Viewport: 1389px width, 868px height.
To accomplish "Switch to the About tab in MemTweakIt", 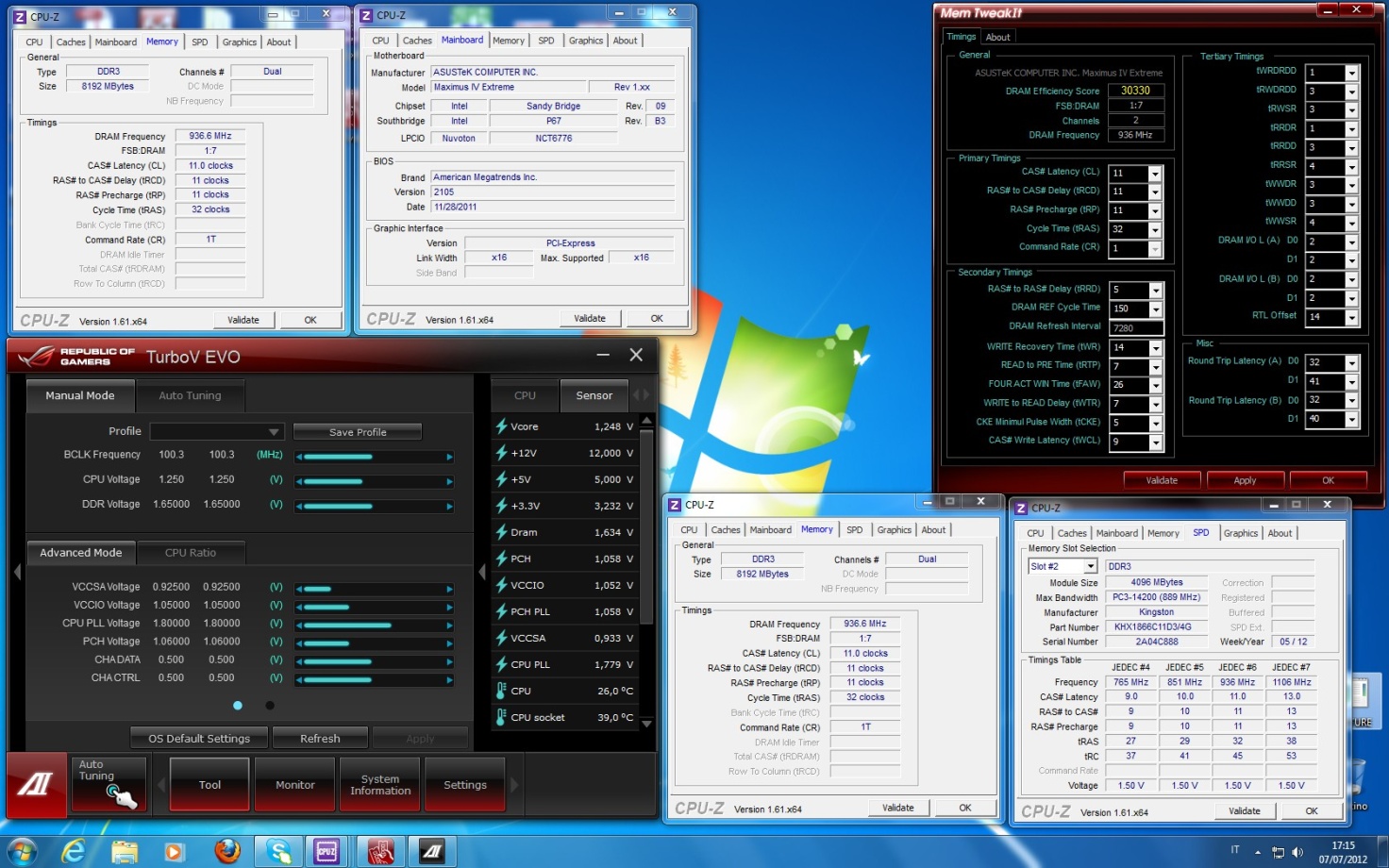I will [x=997, y=37].
